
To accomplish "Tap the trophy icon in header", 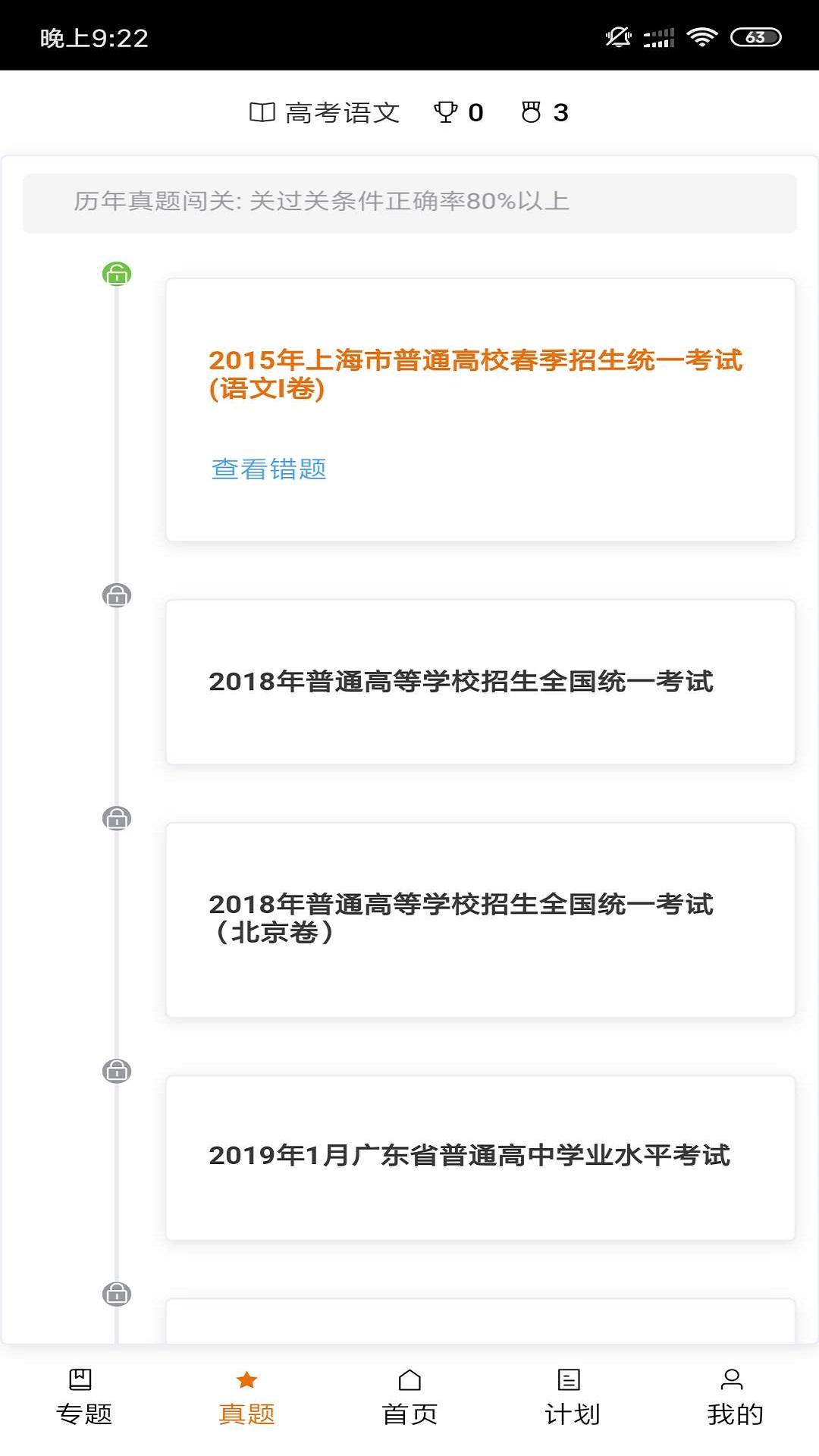I will pyautogui.click(x=445, y=112).
